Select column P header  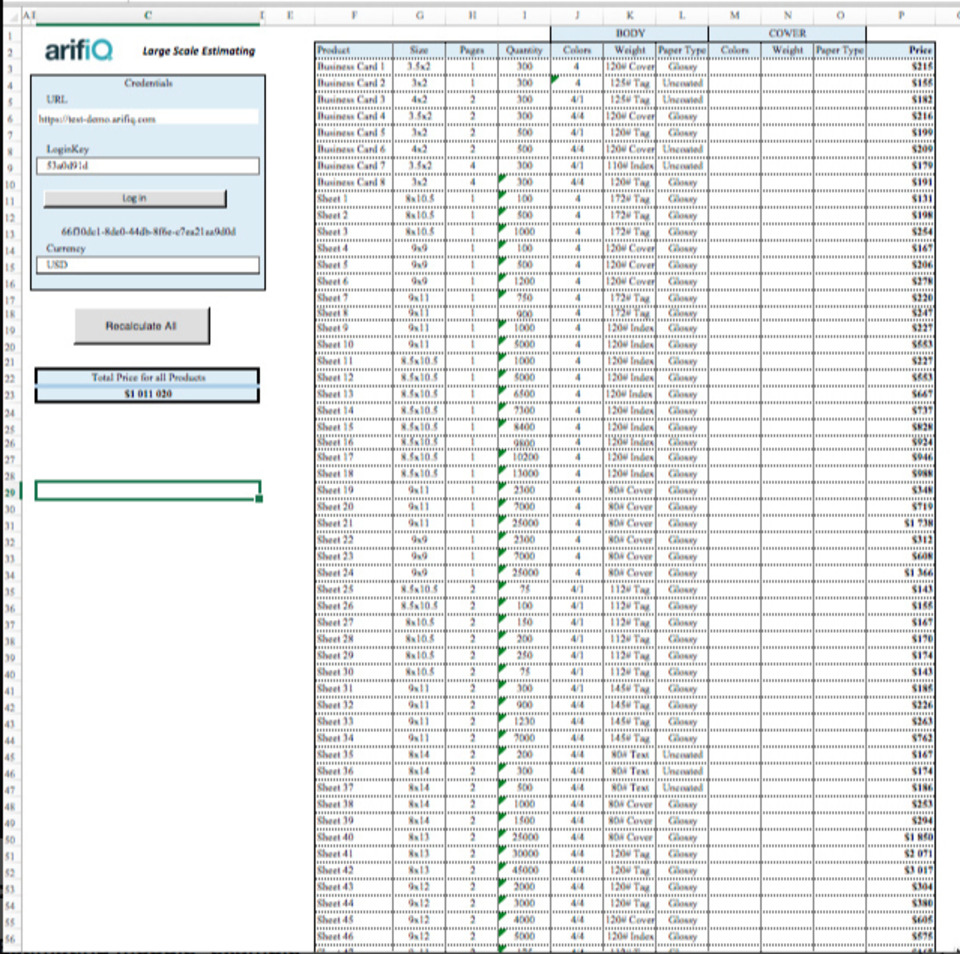(902, 15)
